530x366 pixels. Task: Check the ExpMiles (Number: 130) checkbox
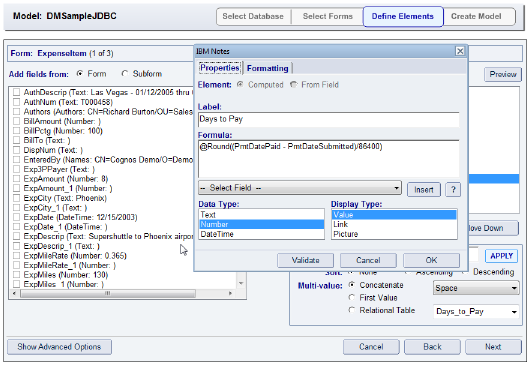tap(16, 275)
